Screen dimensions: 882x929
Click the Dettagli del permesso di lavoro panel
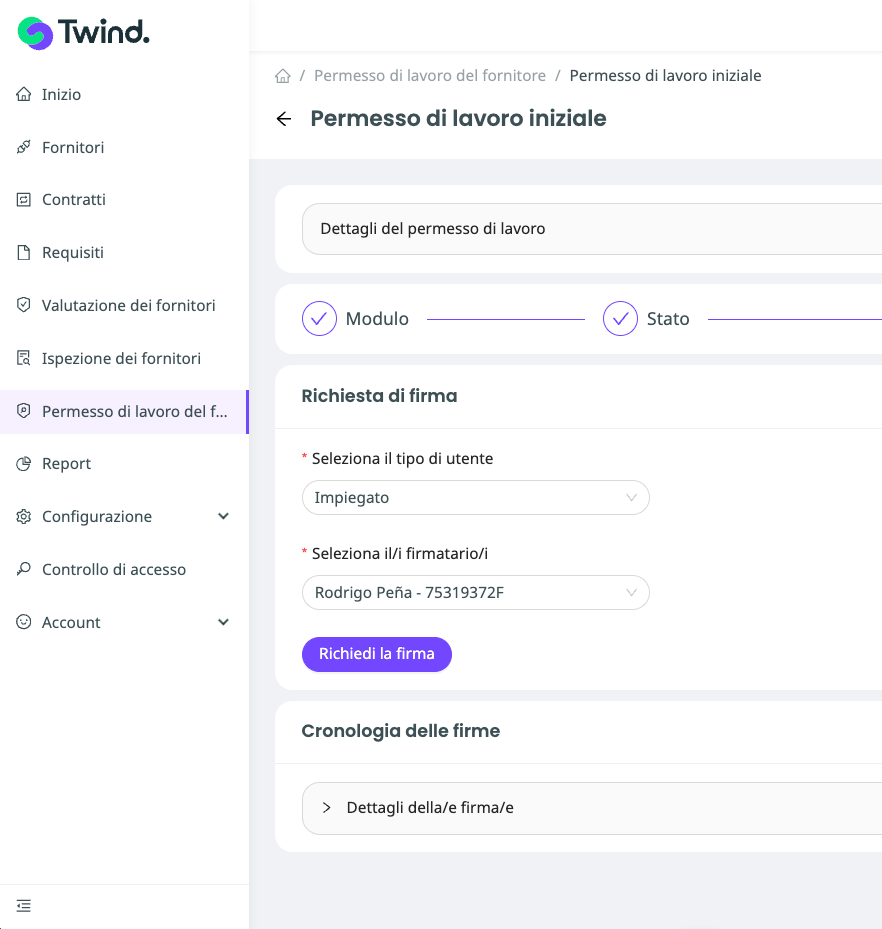(x=590, y=229)
